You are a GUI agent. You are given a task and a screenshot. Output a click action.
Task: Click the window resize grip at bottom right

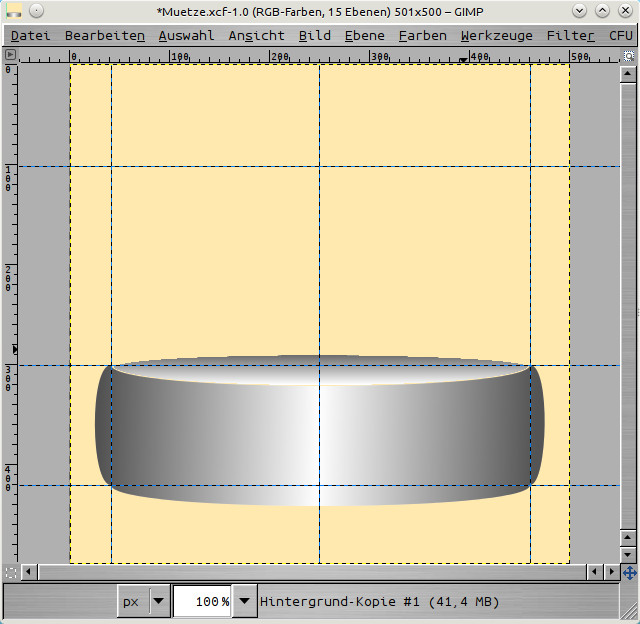[x=629, y=611]
